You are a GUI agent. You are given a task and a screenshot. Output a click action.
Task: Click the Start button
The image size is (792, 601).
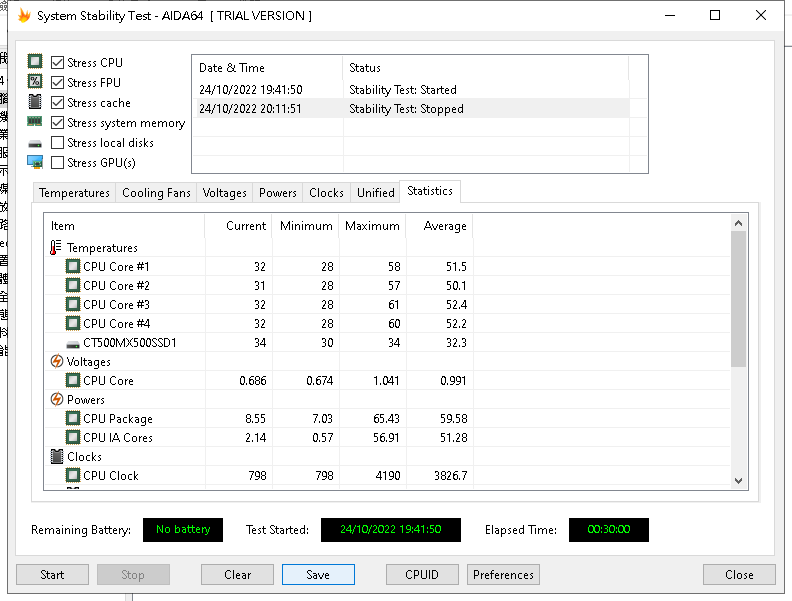tap(53, 575)
